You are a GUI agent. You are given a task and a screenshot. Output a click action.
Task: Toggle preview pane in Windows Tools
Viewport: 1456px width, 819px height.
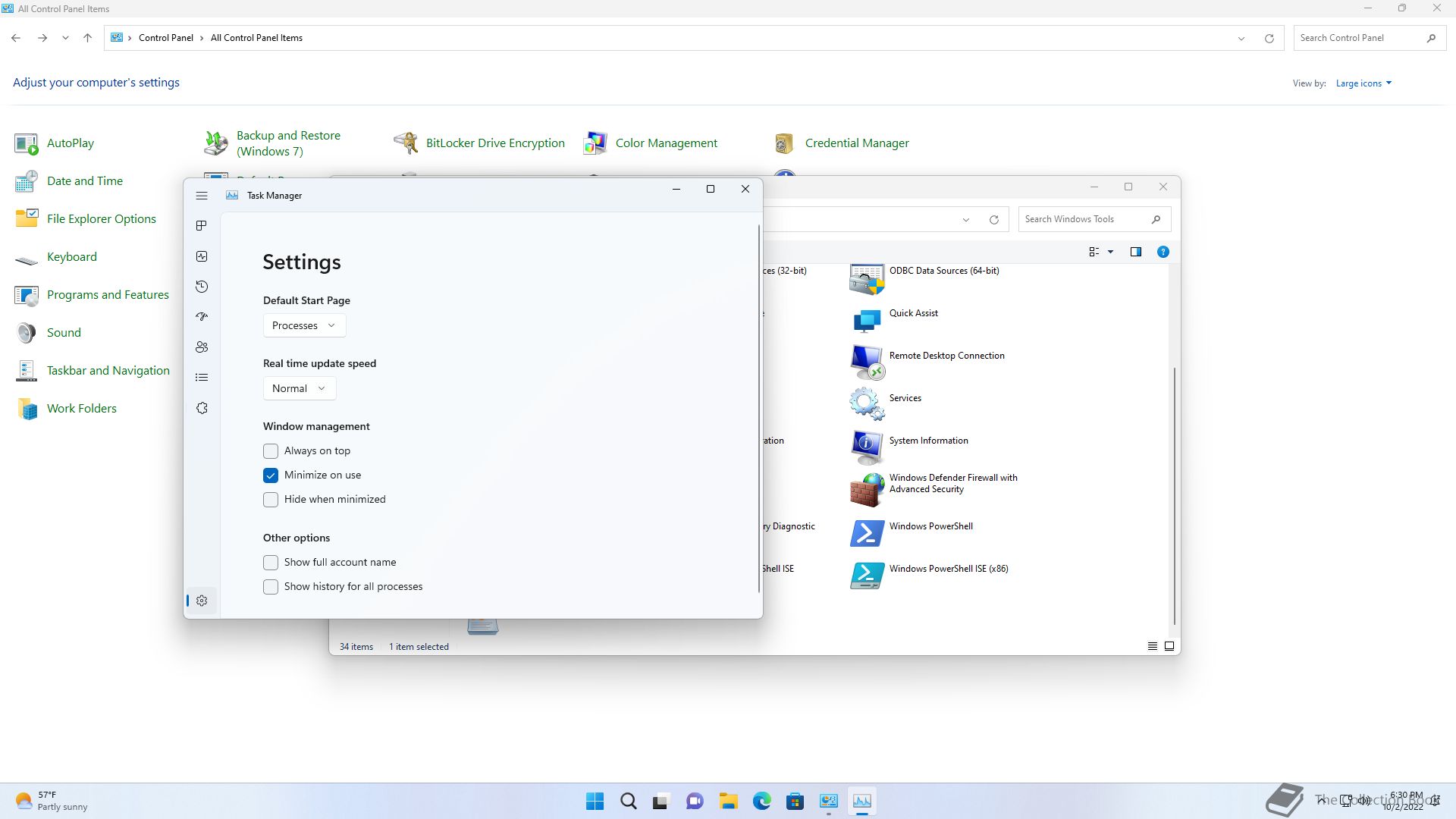[x=1136, y=252]
